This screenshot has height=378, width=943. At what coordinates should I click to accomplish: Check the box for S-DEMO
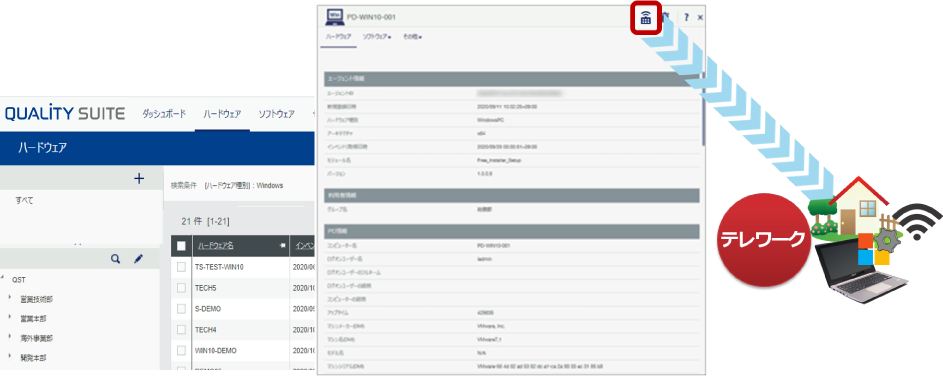point(181,309)
